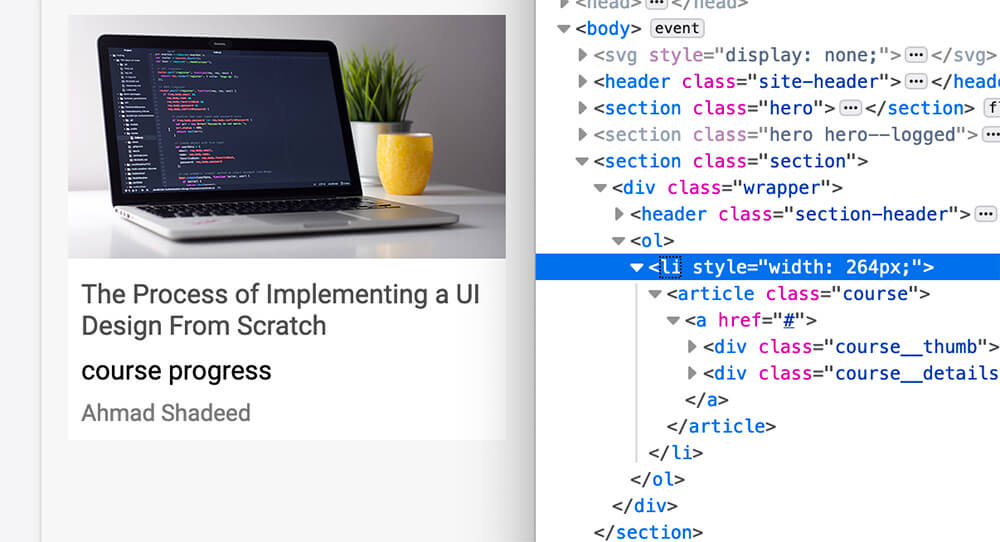Expand the svg display none node

pos(583,55)
